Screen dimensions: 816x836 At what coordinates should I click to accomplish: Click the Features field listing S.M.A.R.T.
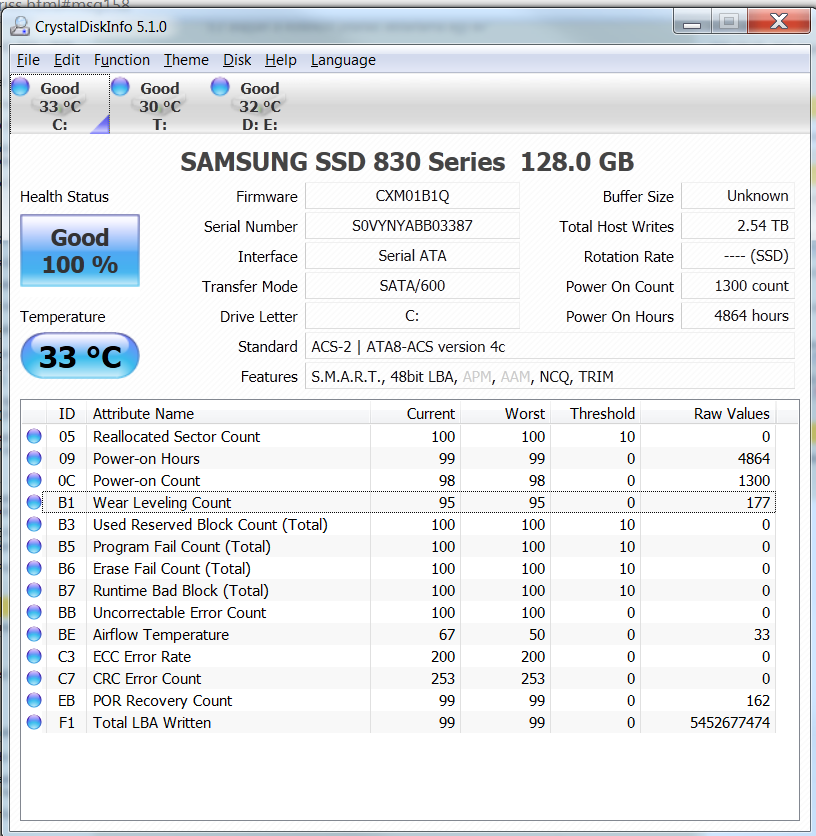point(550,376)
